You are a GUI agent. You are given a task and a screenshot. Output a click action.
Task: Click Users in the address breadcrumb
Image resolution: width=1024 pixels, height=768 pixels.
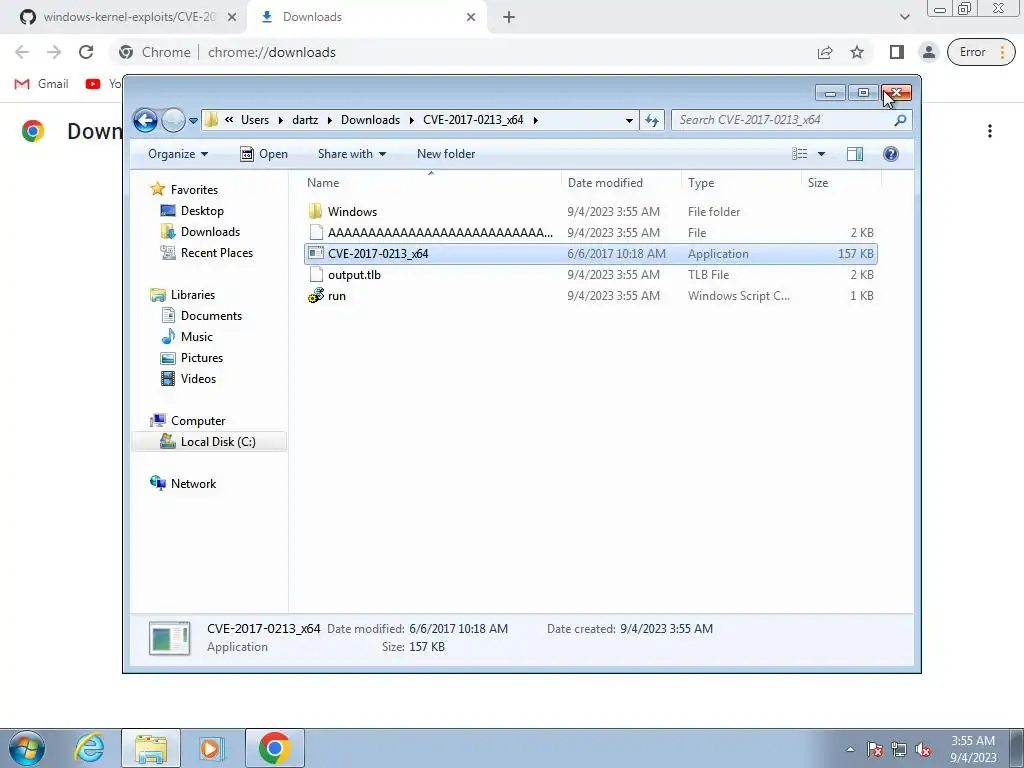(x=255, y=120)
